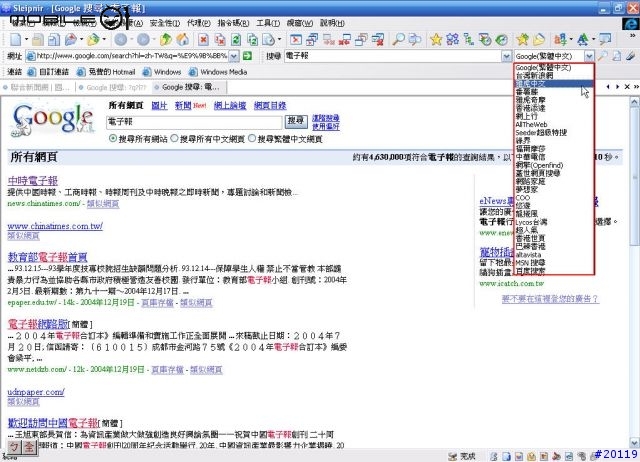Click the highlighter pen icon in the search bar
This screenshot has height=462, width=640.
[x=631, y=56]
